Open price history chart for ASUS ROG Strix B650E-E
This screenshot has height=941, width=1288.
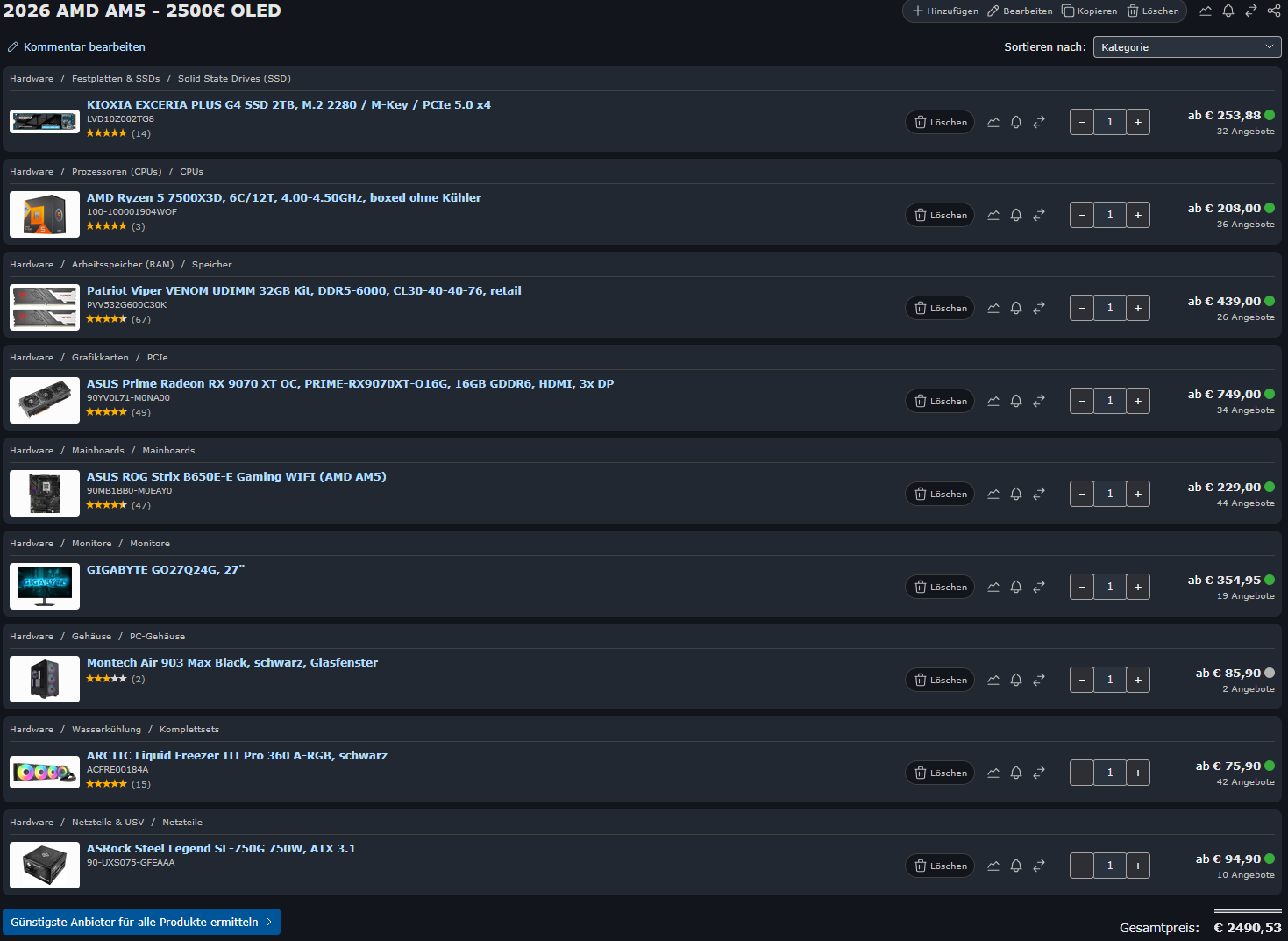(993, 494)
